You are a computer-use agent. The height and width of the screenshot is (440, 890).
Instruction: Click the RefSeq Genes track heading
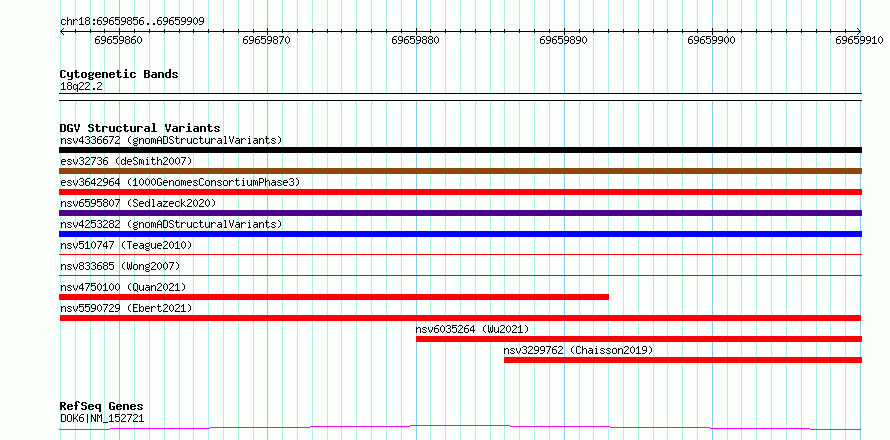tap(101, 407)
